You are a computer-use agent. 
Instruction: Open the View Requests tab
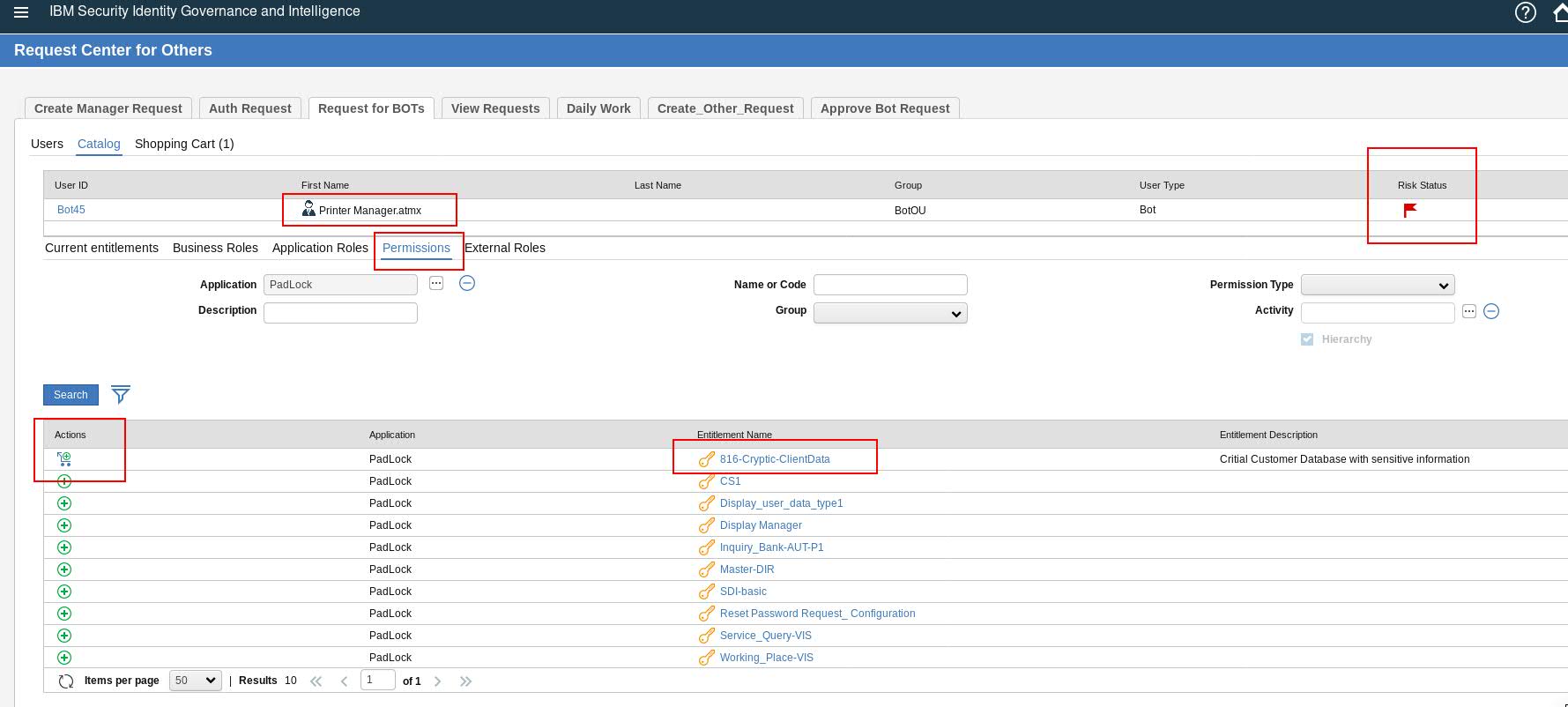[x=495, y=108]
